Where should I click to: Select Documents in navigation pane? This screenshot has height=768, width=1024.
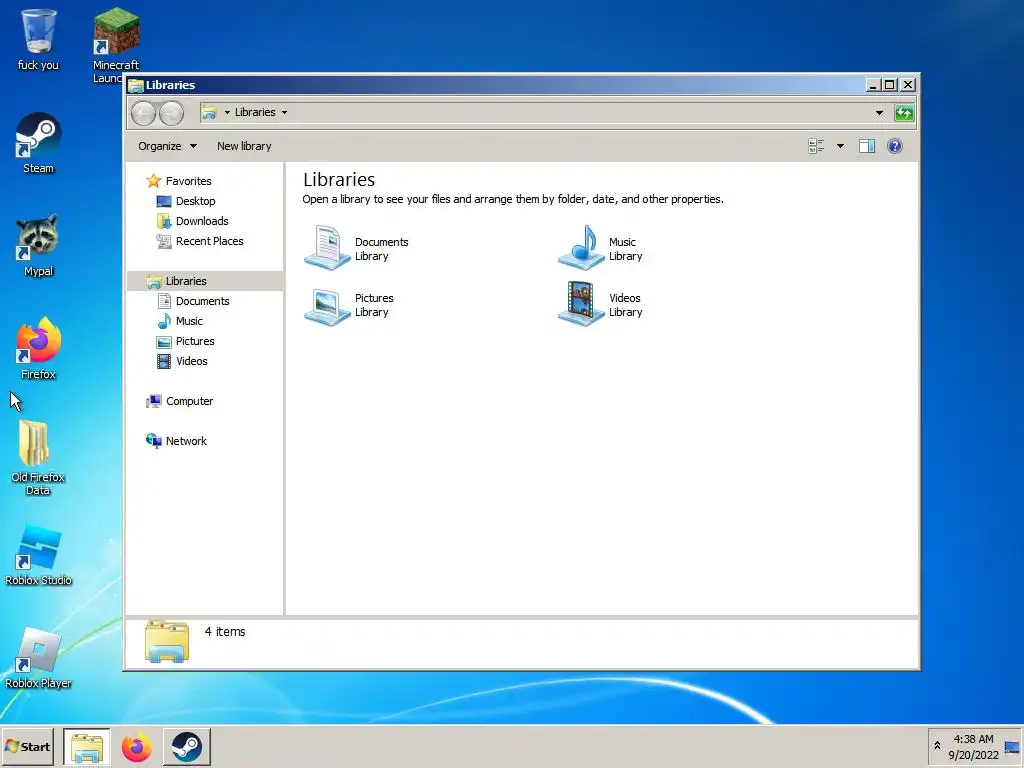tap(202, 301)
